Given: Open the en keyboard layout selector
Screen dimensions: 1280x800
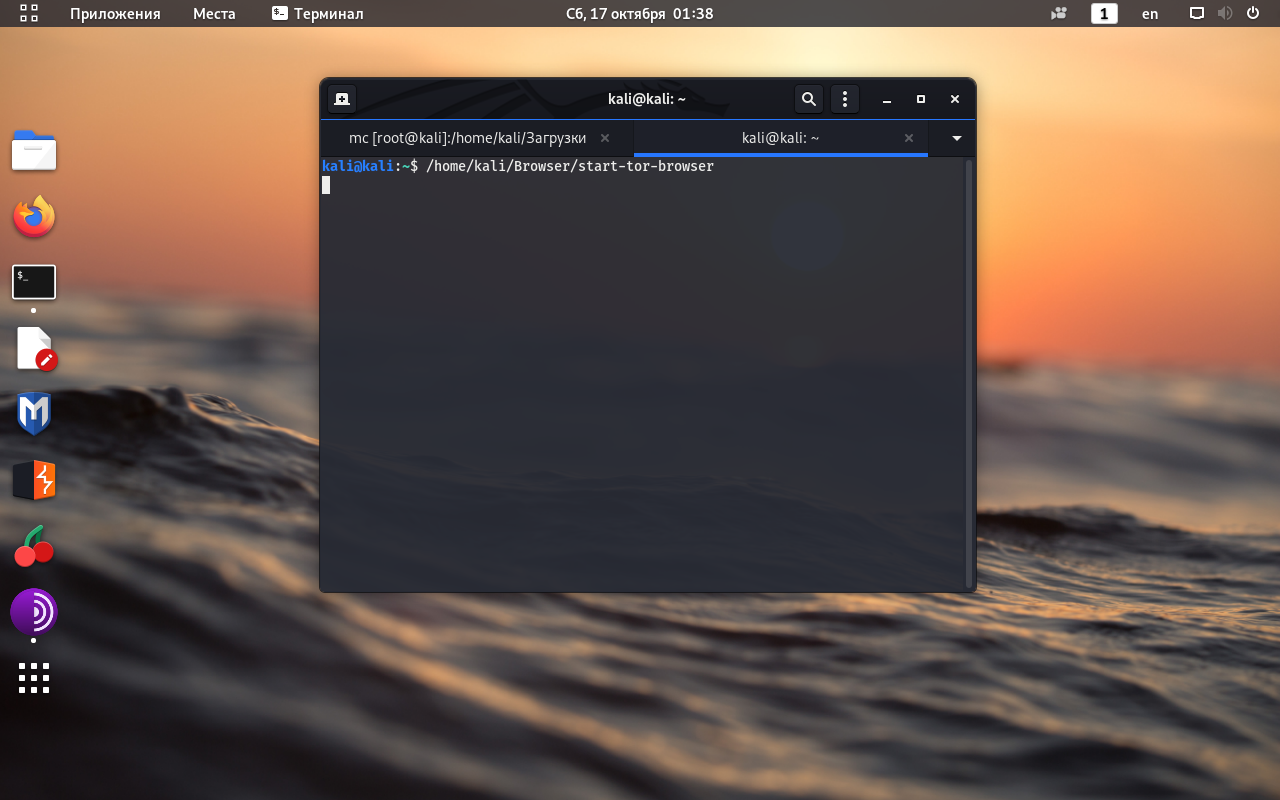Looking at the screenshot, I should 1150,14.
